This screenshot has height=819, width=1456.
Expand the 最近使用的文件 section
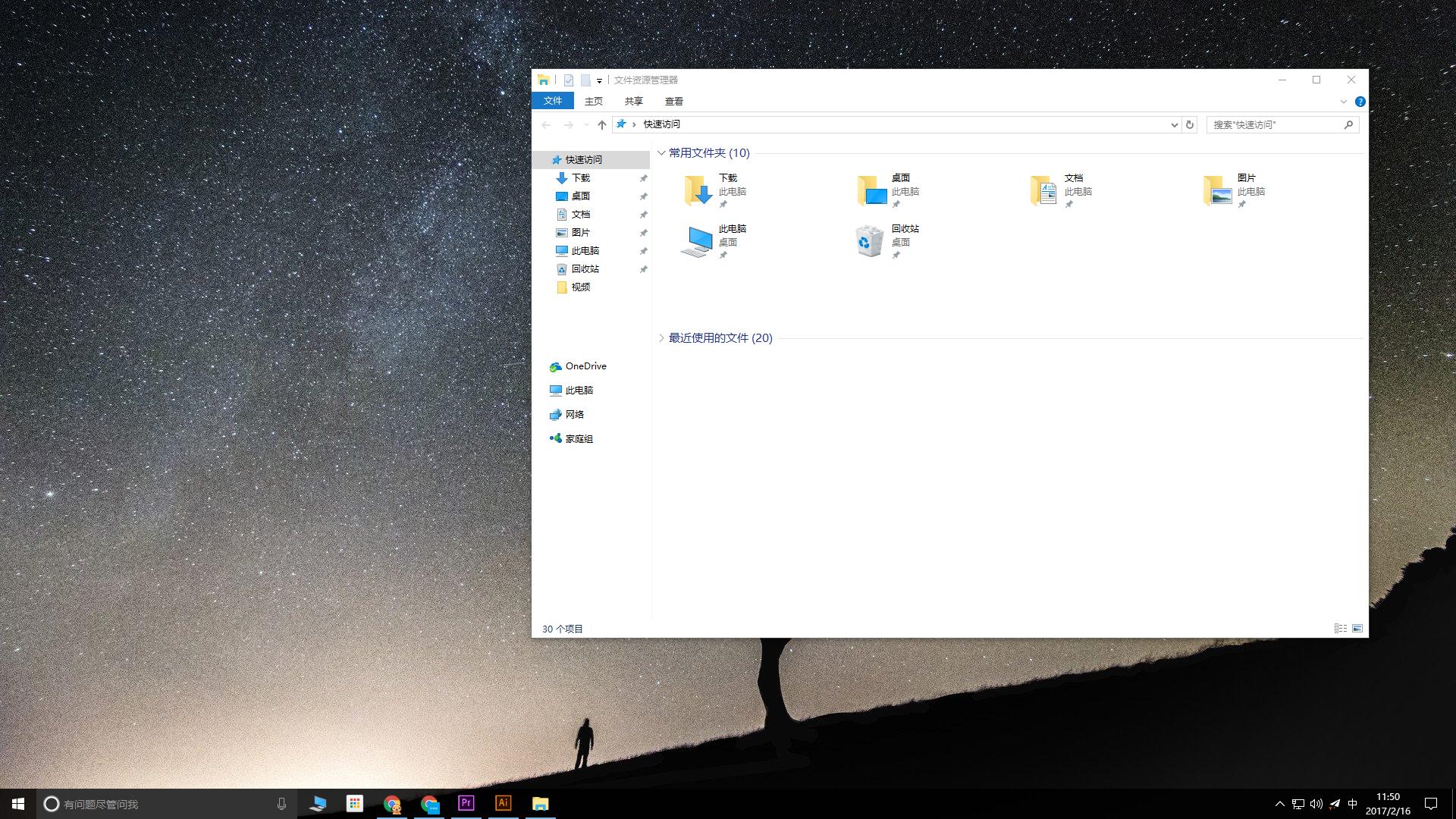pyautogui.click(x=661, y=338)
